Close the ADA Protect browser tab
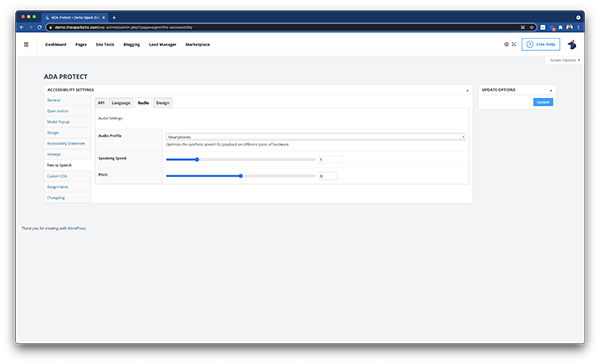This screenshot has height=364, width=600. pos(103,17)
